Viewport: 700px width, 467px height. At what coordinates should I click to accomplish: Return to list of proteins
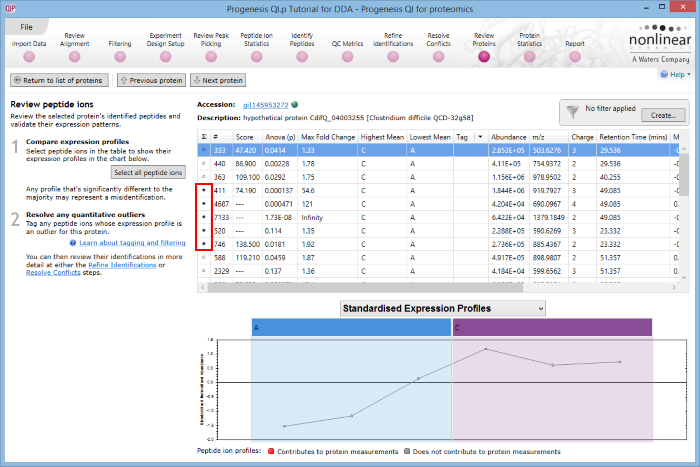click(x=59, y=80)
